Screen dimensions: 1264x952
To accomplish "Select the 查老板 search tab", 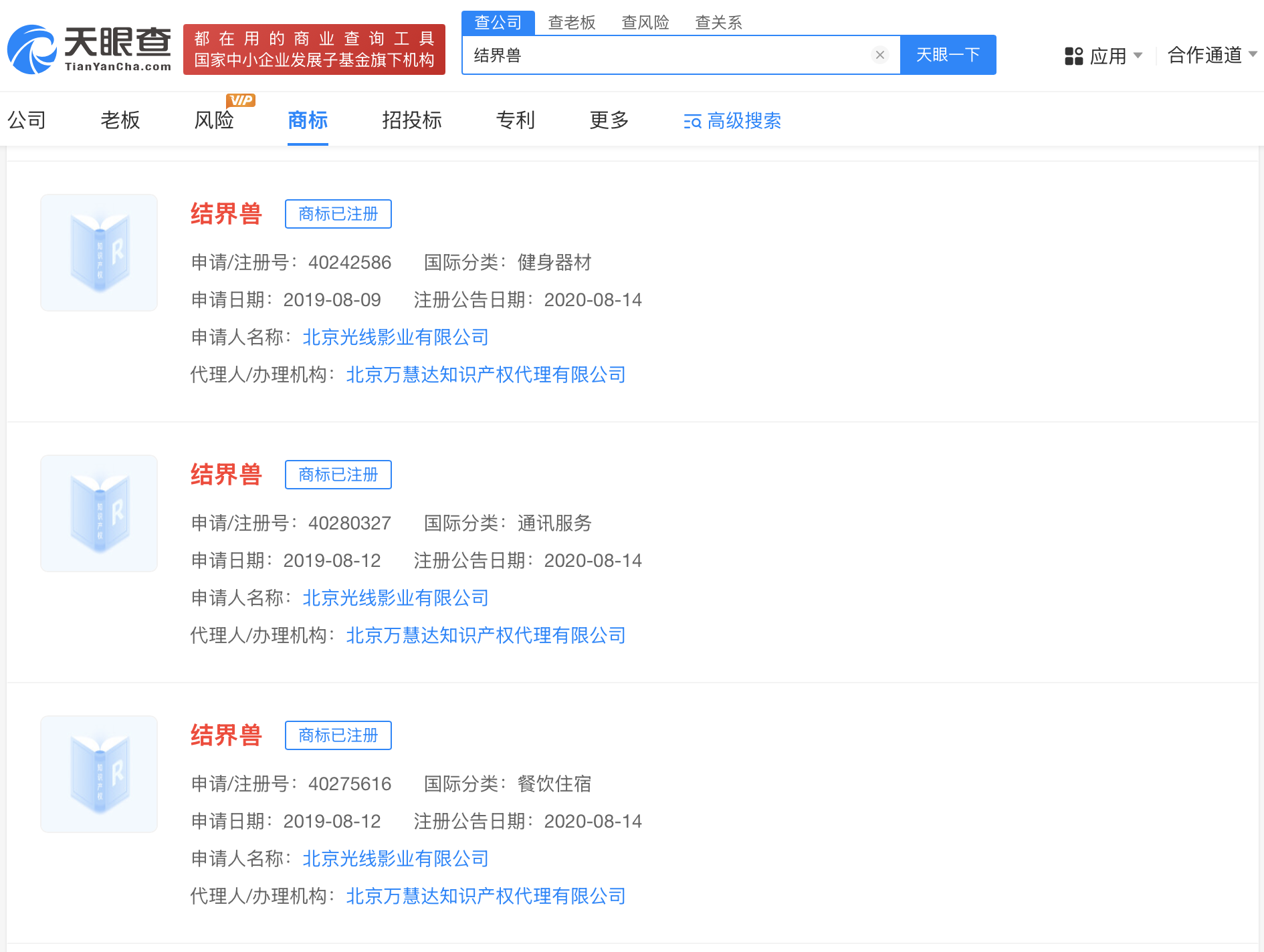I will (572, 23).
